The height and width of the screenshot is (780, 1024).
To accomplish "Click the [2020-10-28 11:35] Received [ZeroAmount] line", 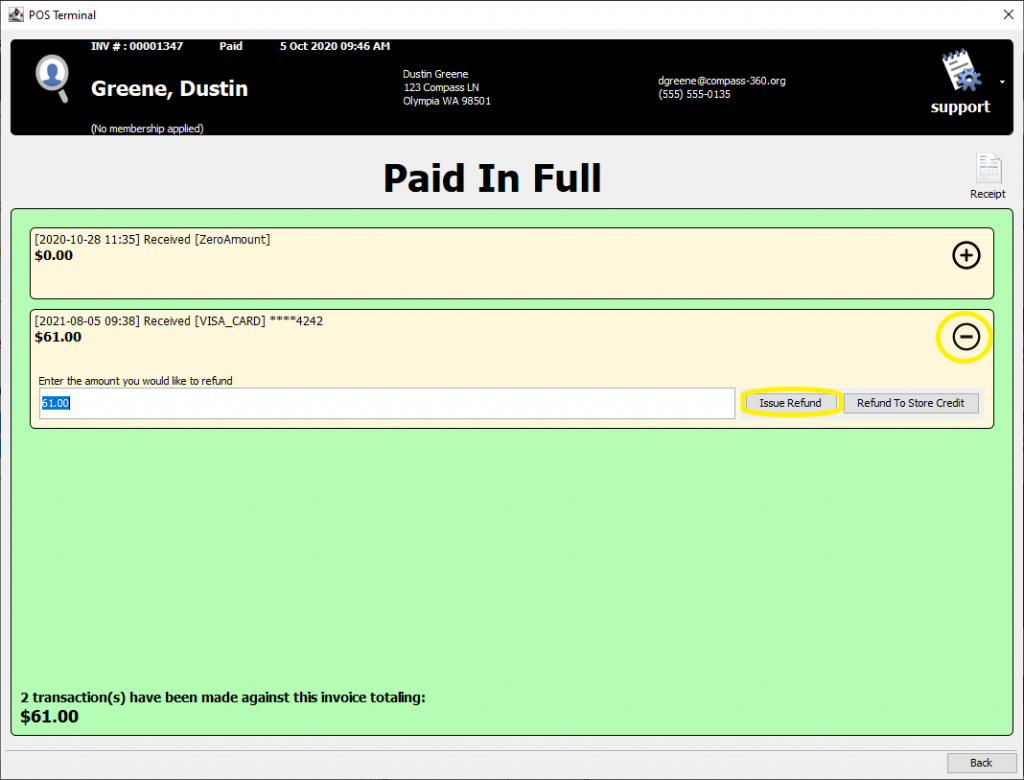I will pos(152,240).
